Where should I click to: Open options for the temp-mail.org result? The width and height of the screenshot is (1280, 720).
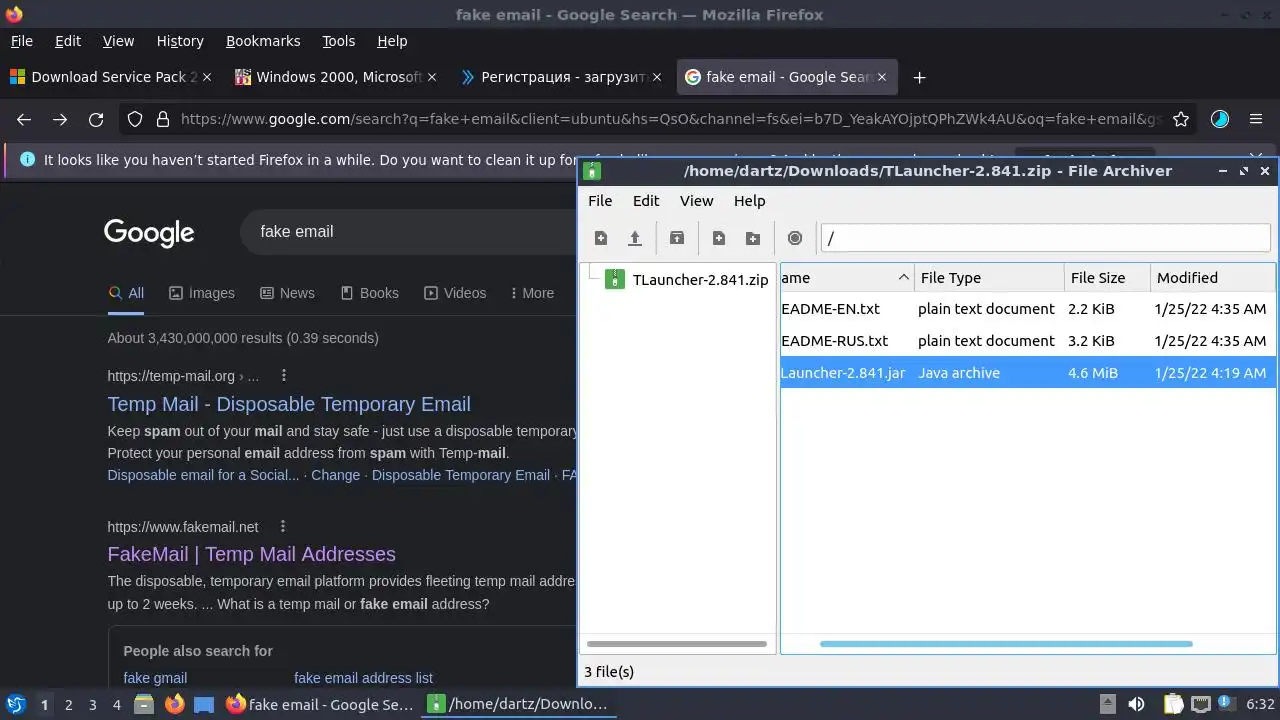pos(284,376)
